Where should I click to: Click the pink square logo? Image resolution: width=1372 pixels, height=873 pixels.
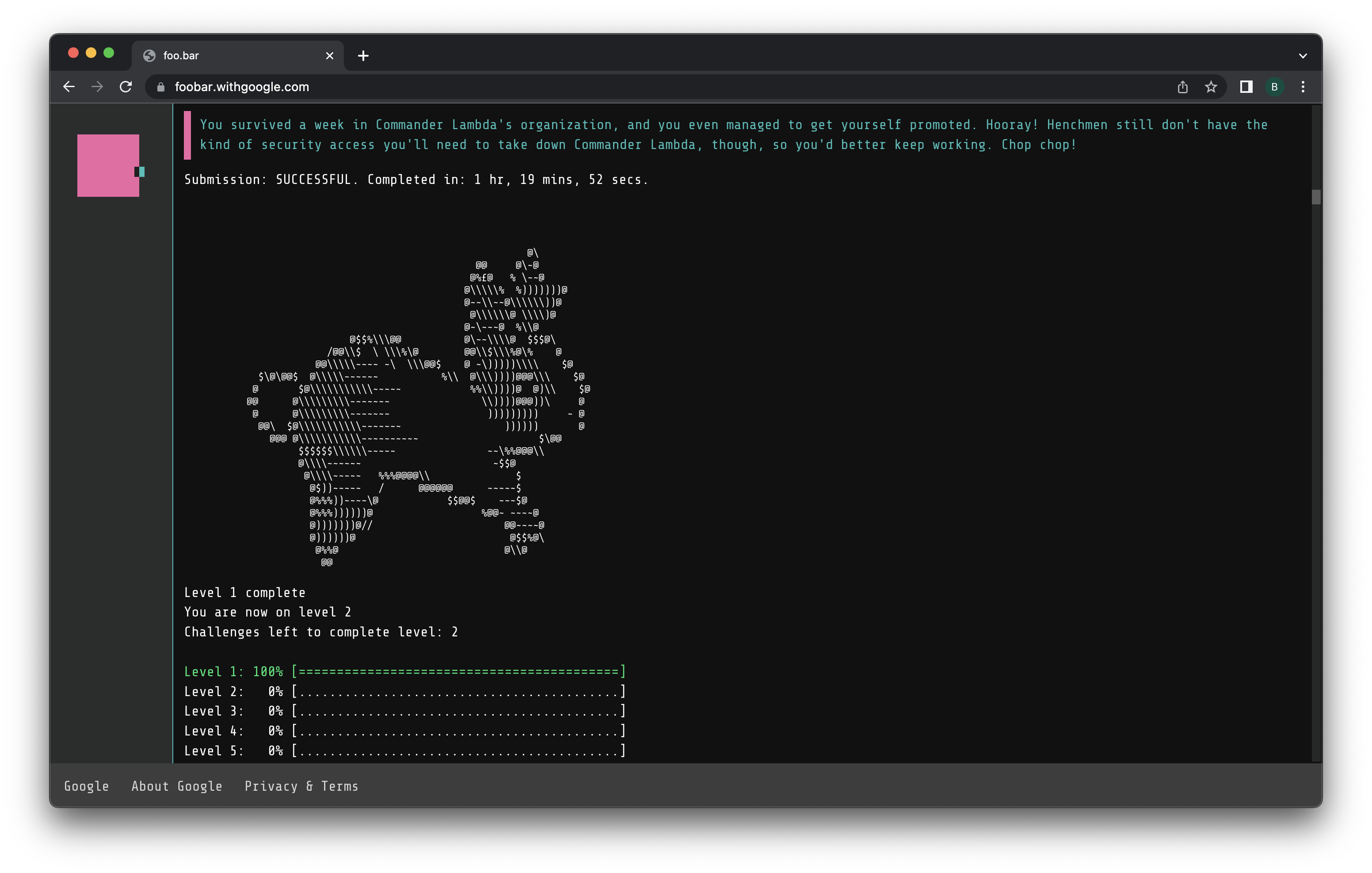(x=108, y=165)
